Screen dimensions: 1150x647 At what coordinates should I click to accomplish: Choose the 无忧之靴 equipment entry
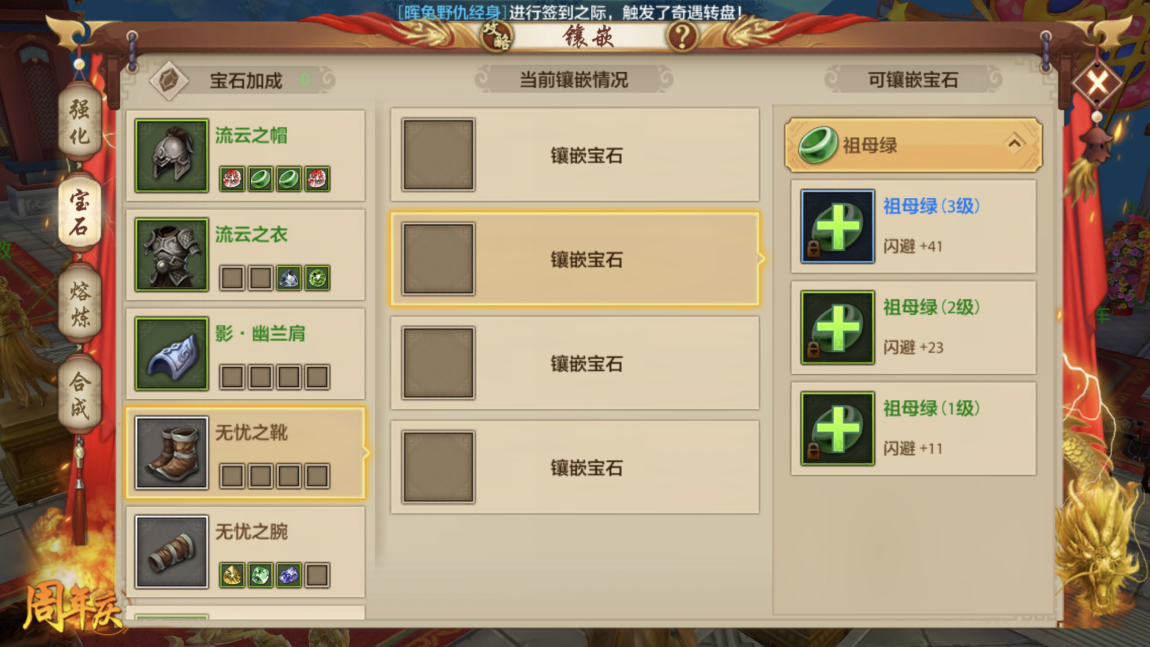pos(246,453)
